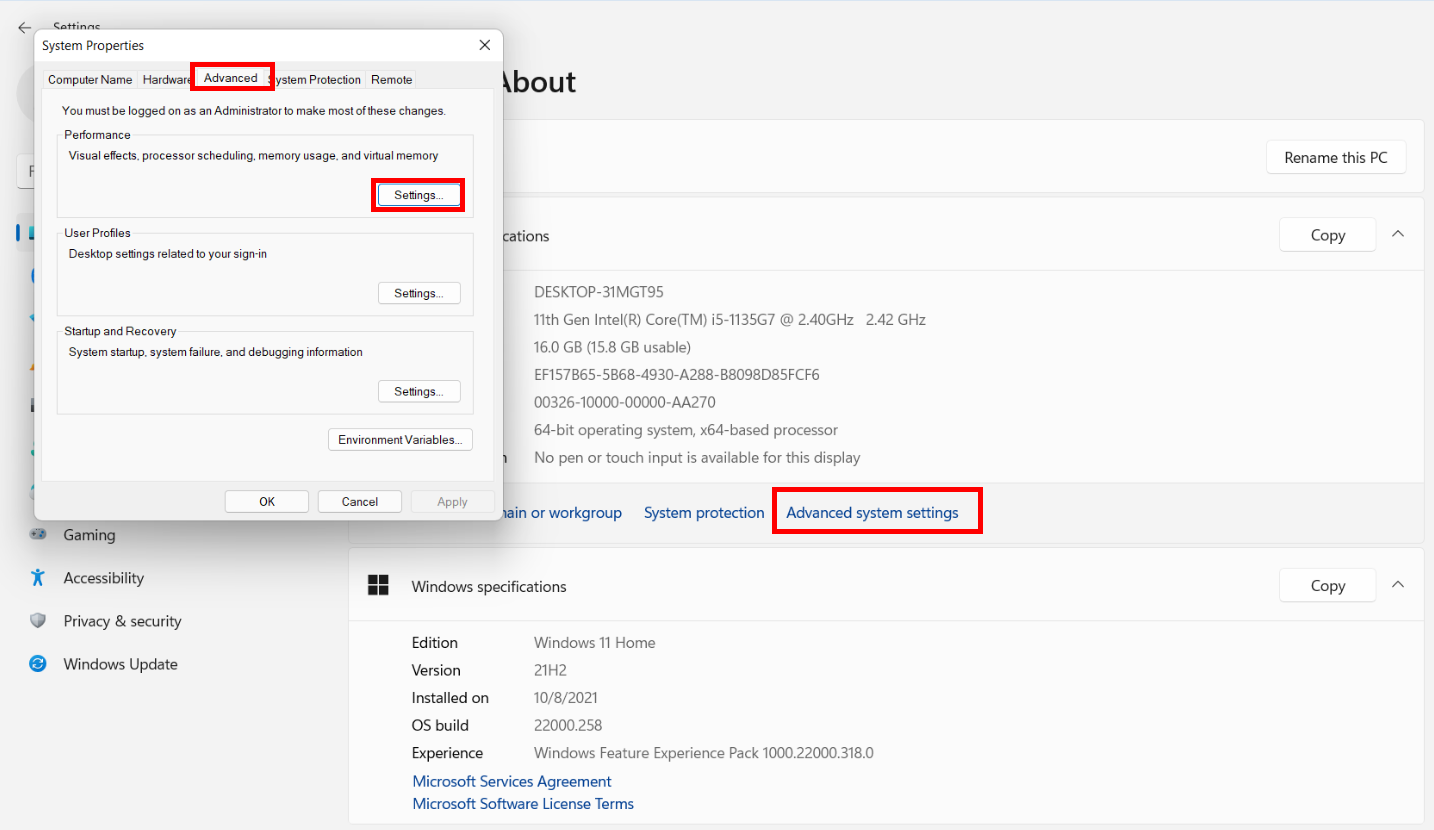Open Environment Variables dialog
Screen dimensions: 1434x830
pos(400,440)
